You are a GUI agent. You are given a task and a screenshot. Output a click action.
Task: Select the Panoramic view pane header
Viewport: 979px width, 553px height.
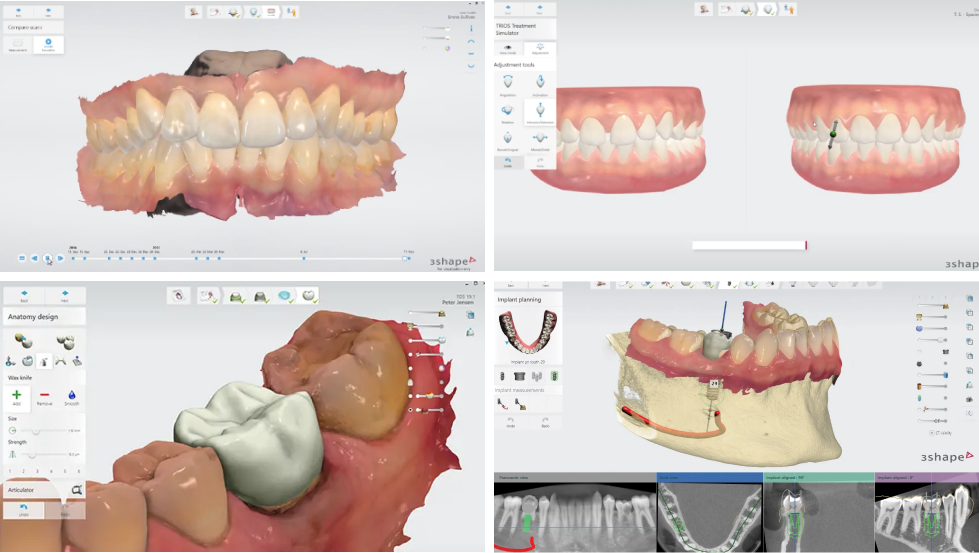coord(575,477)
